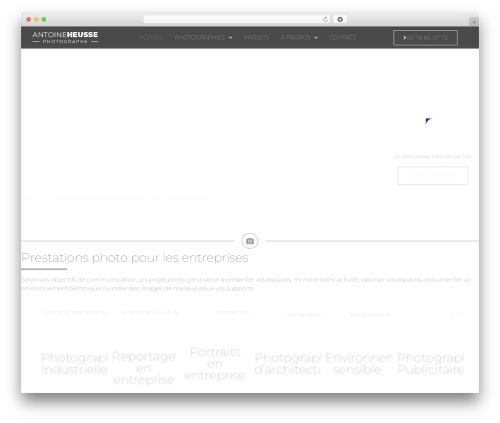Open the Photographie d'architecture service
The image size is (500, 423).
pyautogui.click(x=288, y=363)
